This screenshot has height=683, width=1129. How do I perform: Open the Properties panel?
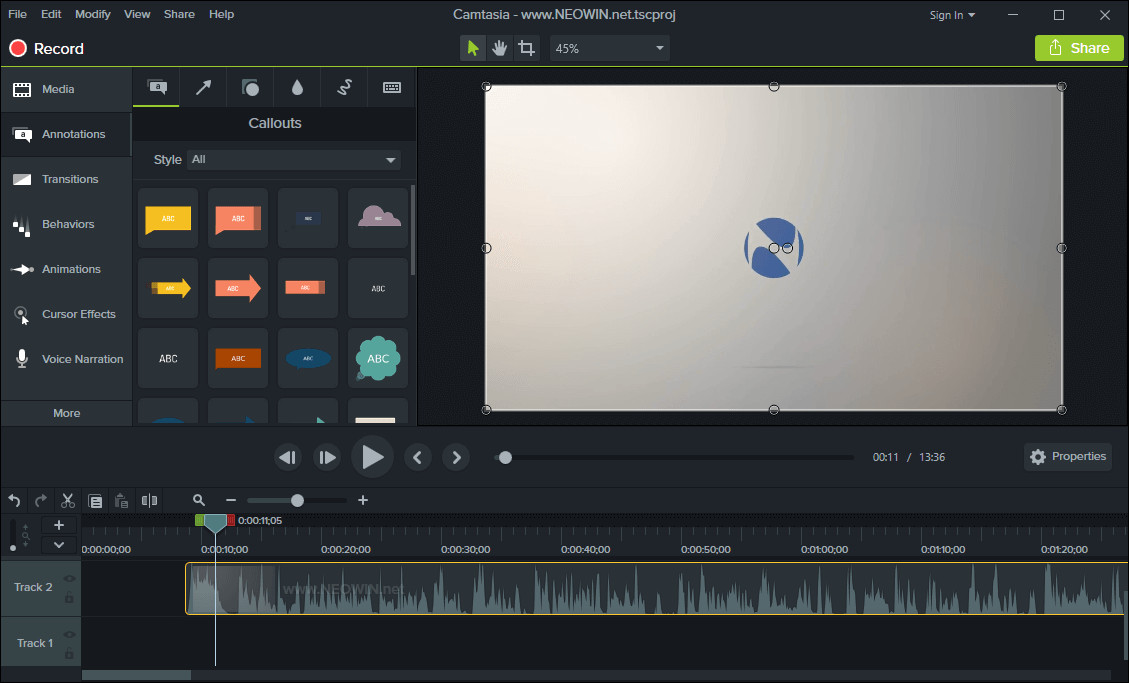[1067, 456]
